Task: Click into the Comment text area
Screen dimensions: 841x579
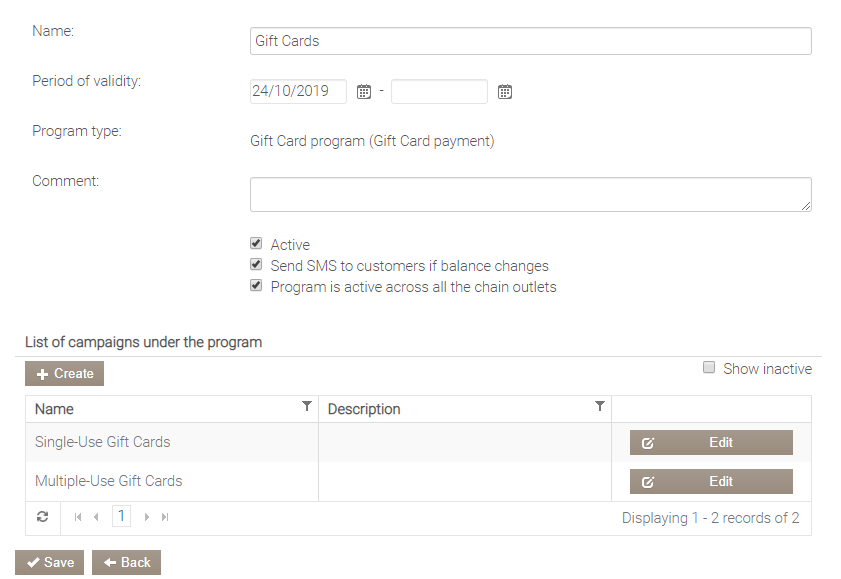Action: [x=530, y=194]
